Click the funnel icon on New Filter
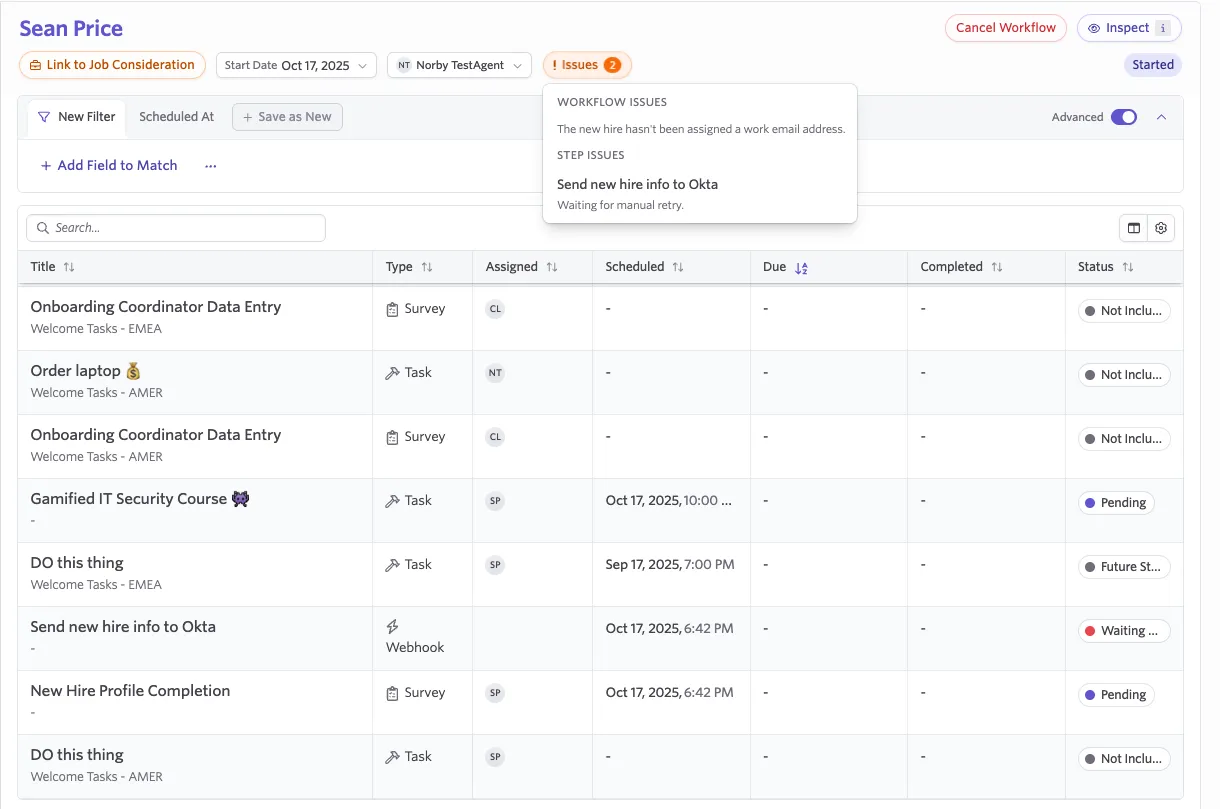This screenshot has width=1220, height=809. click(x=44, y=117)
